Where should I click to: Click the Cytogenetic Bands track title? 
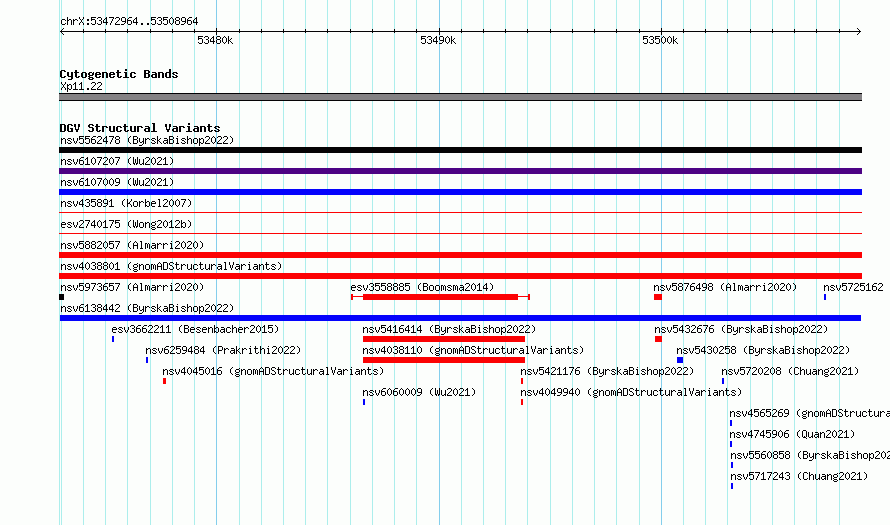pos(119,74)
